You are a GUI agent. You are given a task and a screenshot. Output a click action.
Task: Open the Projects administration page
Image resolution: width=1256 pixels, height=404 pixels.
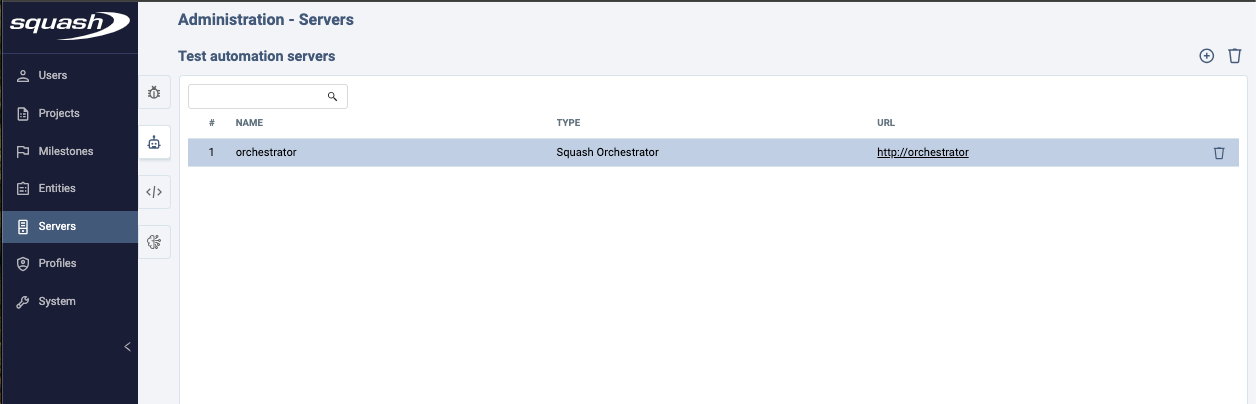click(69, 114)
